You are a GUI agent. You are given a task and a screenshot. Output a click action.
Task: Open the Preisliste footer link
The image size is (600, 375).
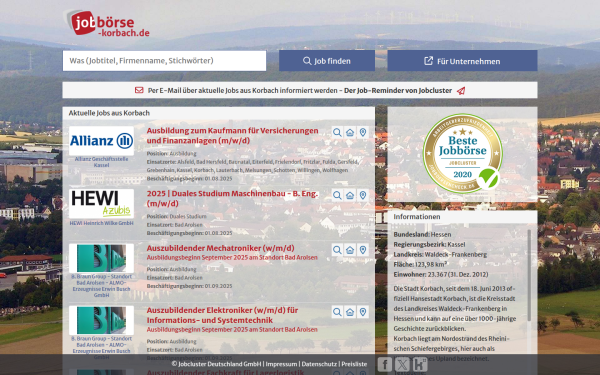354,364
